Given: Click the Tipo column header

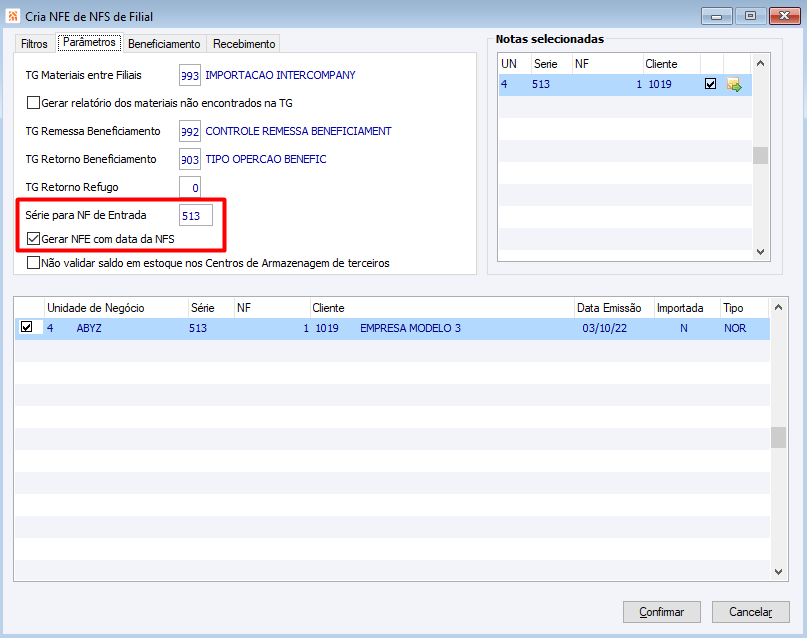Looking at the screenshot, I should tap(744, 308).
